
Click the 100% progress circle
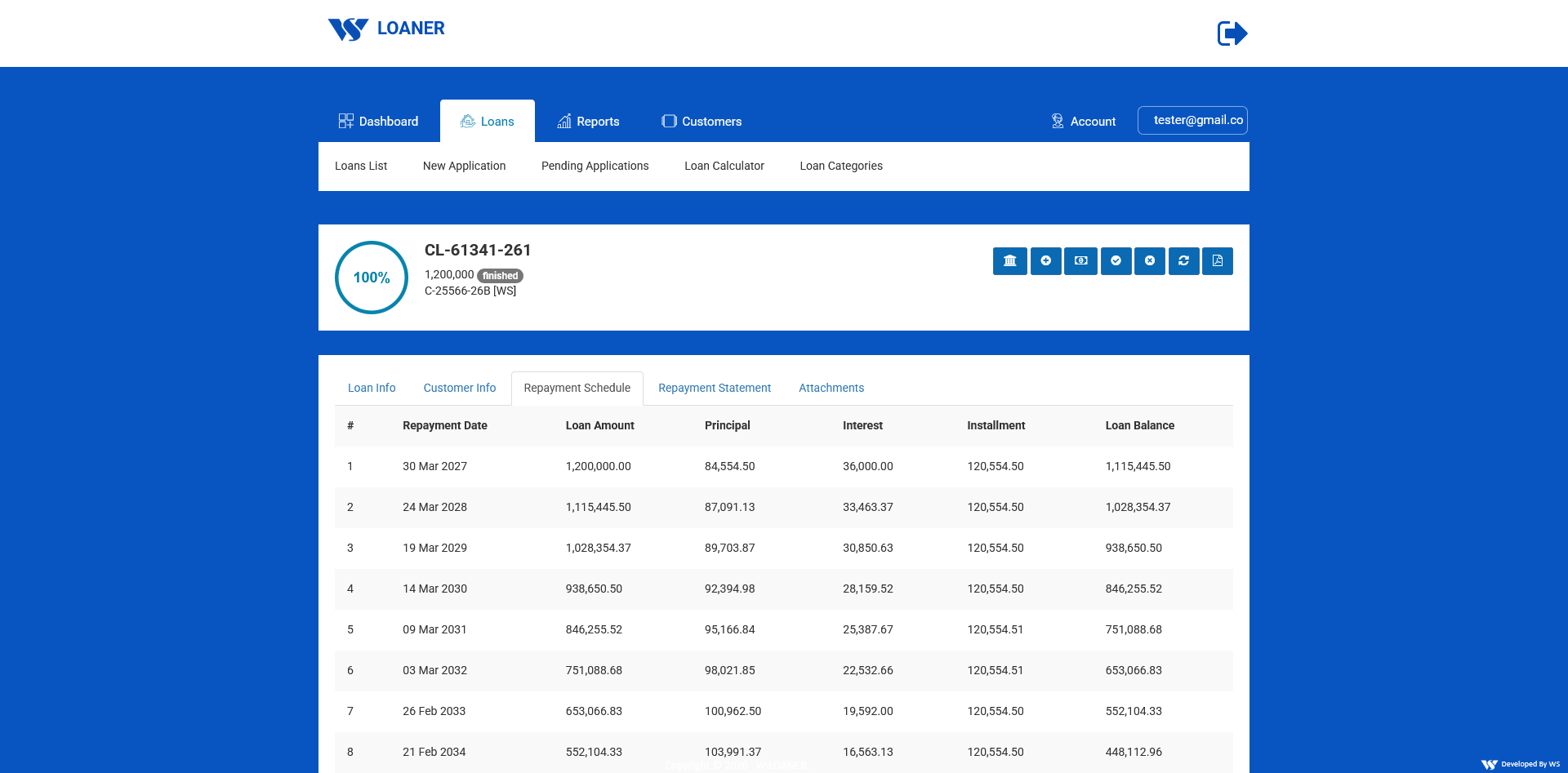click(372, 278)
